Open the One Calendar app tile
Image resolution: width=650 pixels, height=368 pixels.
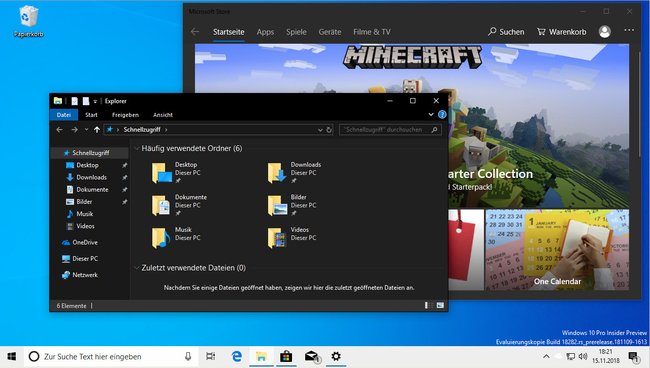point(557,250)
